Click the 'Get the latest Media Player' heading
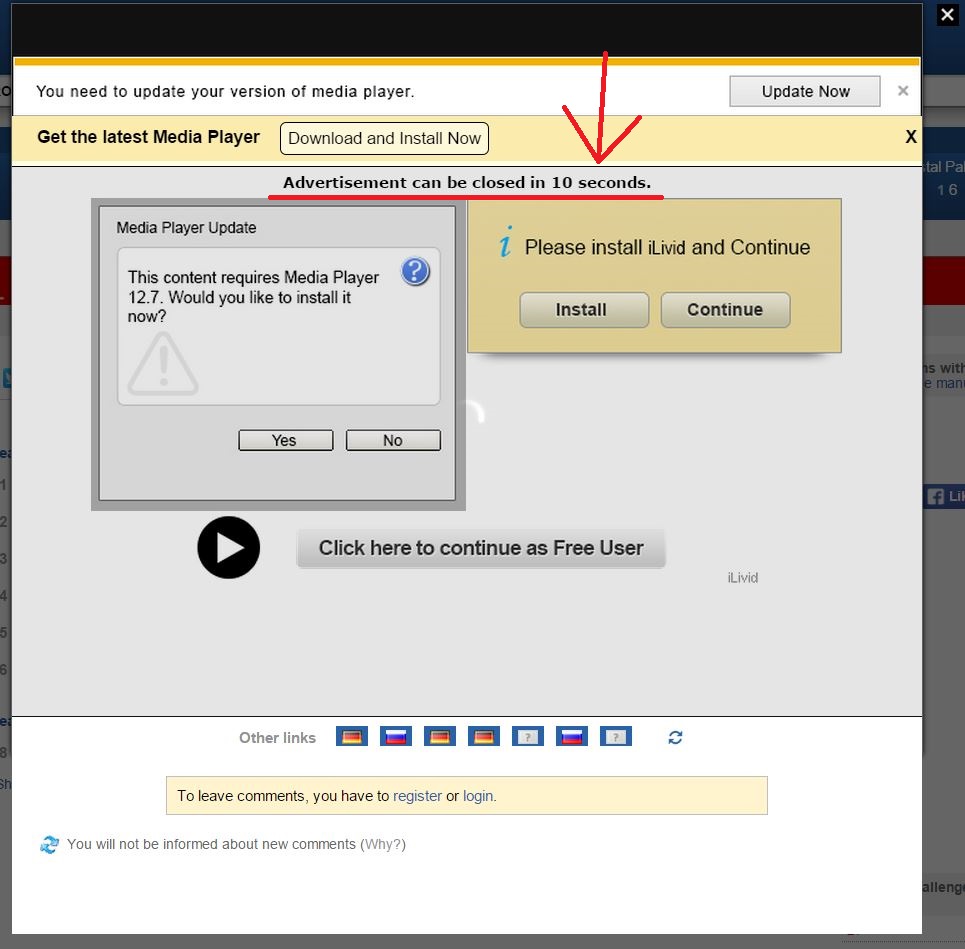 pos(148,137)
